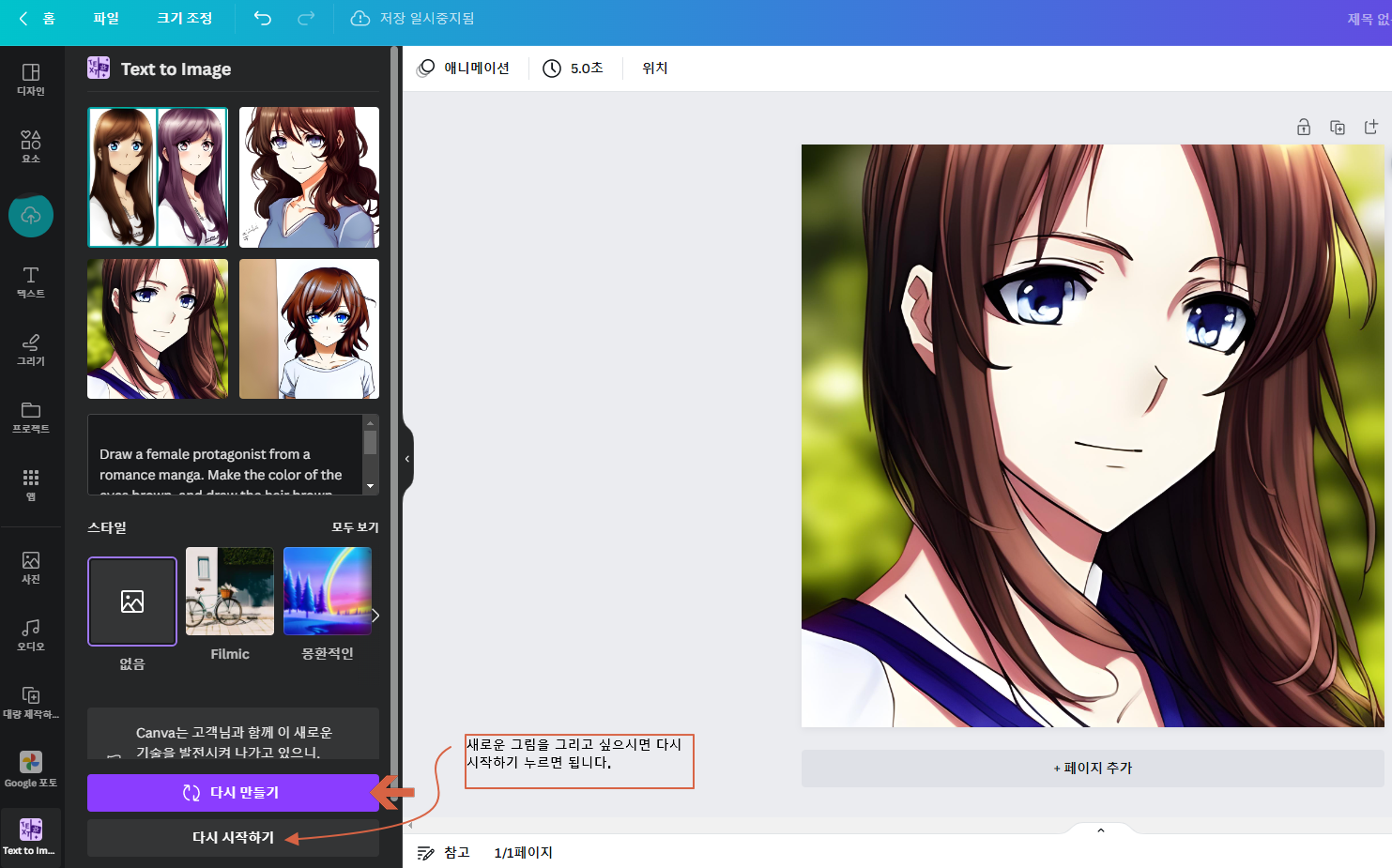This screenshot has height=868, width=1392.
Task: Click the prompt text box starting 'Draw a female protagonist'
Action: coord(225,455)
